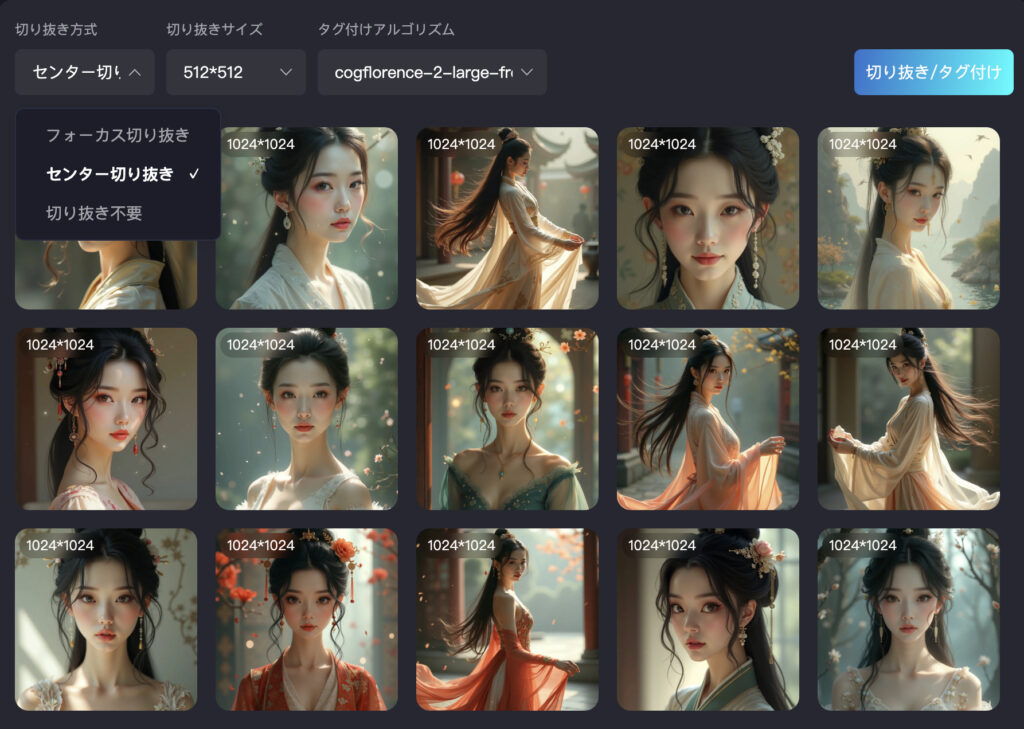Click the bottom-left woman in lace top thumbnail
This screenshot has height=729, width=1024.
tap(106, 619)
